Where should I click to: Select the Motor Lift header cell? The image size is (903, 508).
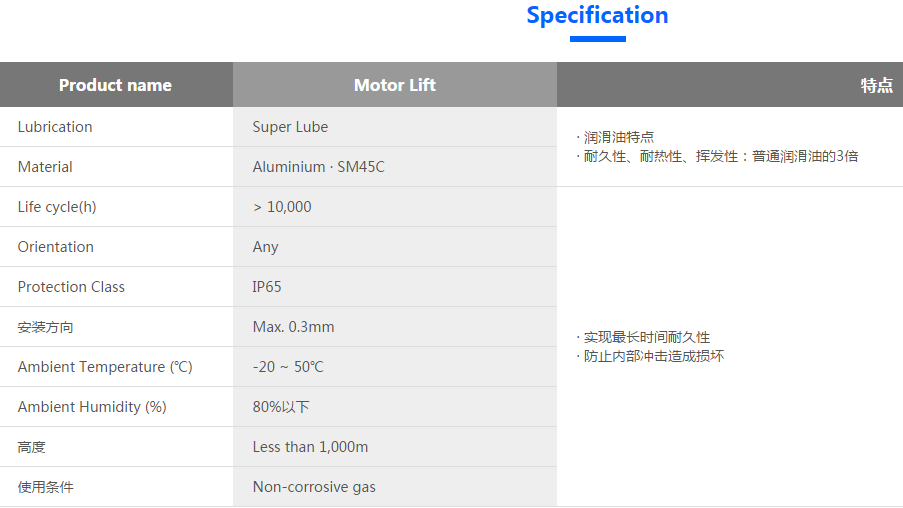click(x=395, y=85)
